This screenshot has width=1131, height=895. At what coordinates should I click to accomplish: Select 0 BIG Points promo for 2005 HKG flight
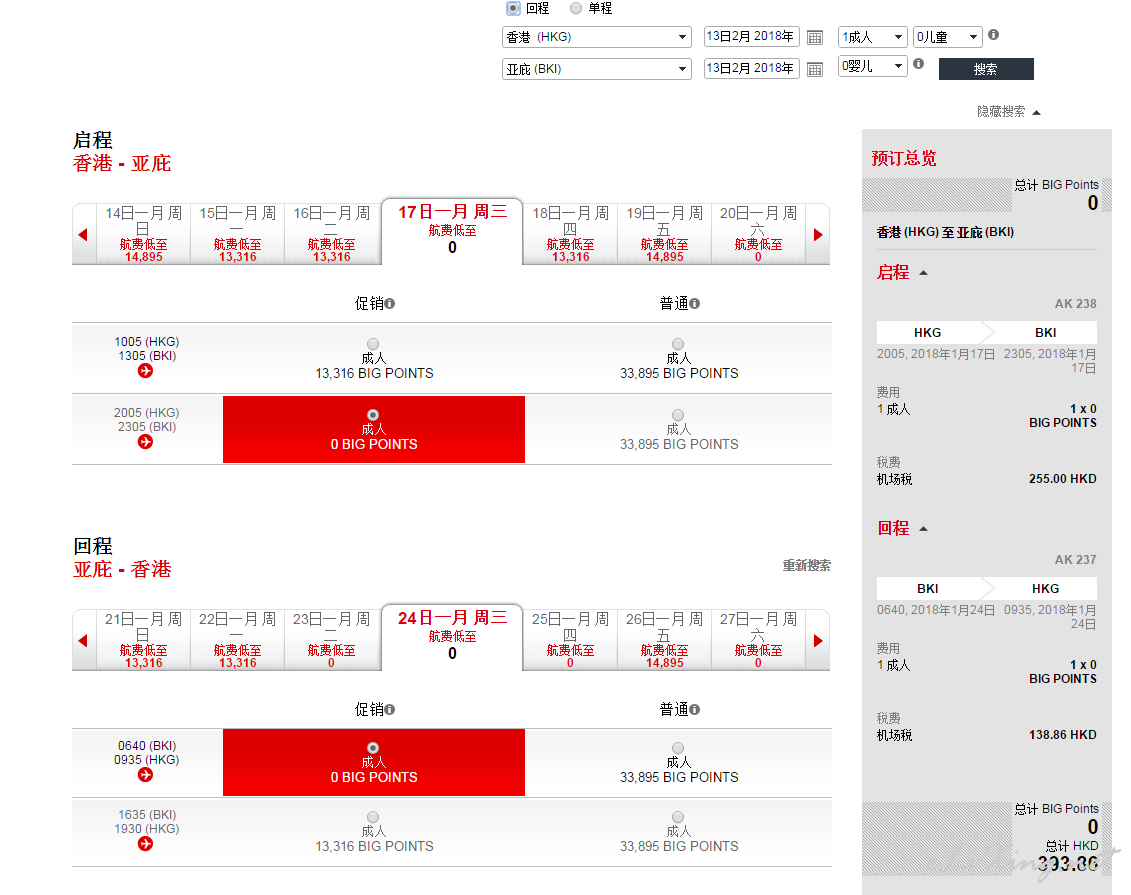(373, 415)
